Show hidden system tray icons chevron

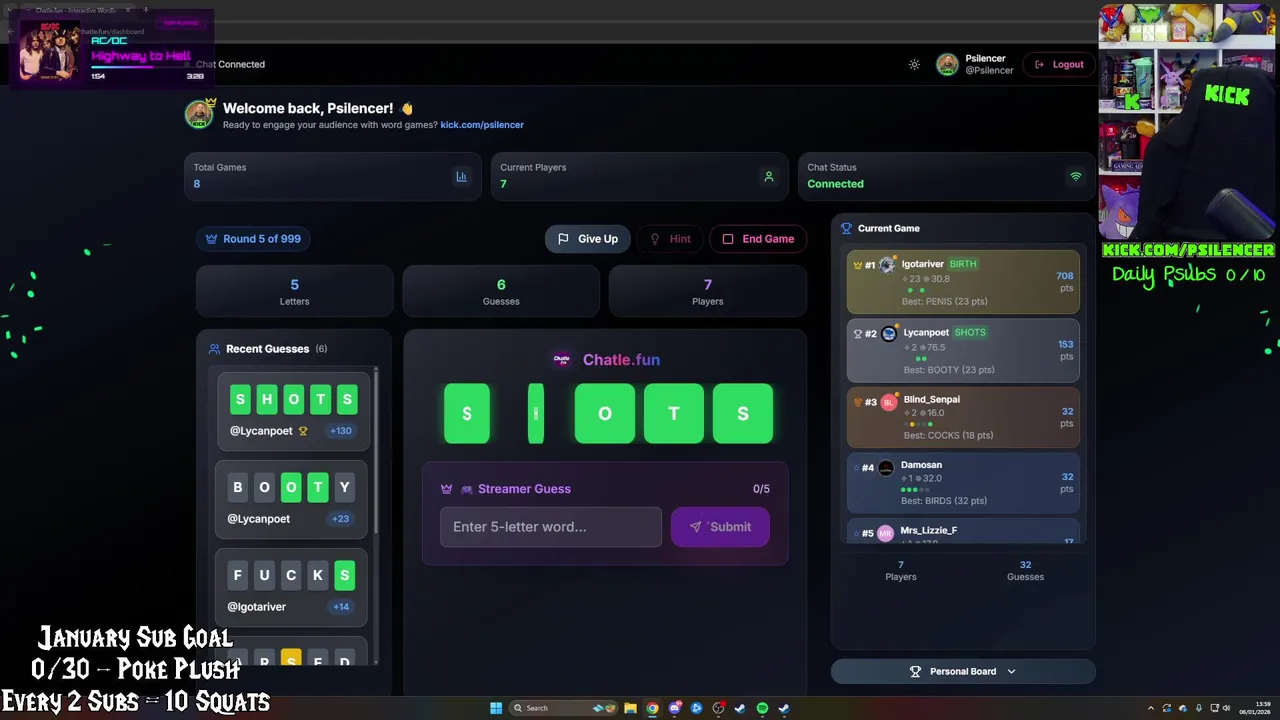pos(1150,708)
